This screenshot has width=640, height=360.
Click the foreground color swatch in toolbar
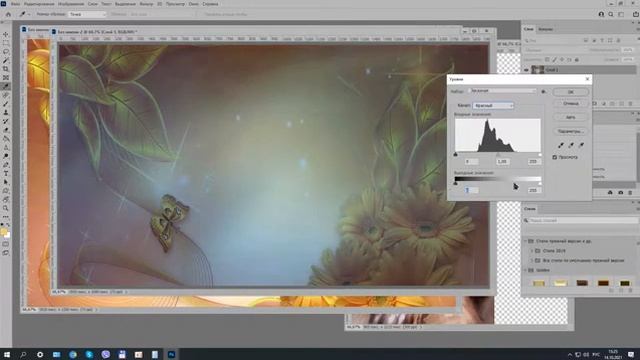click(x=4, y=232)
